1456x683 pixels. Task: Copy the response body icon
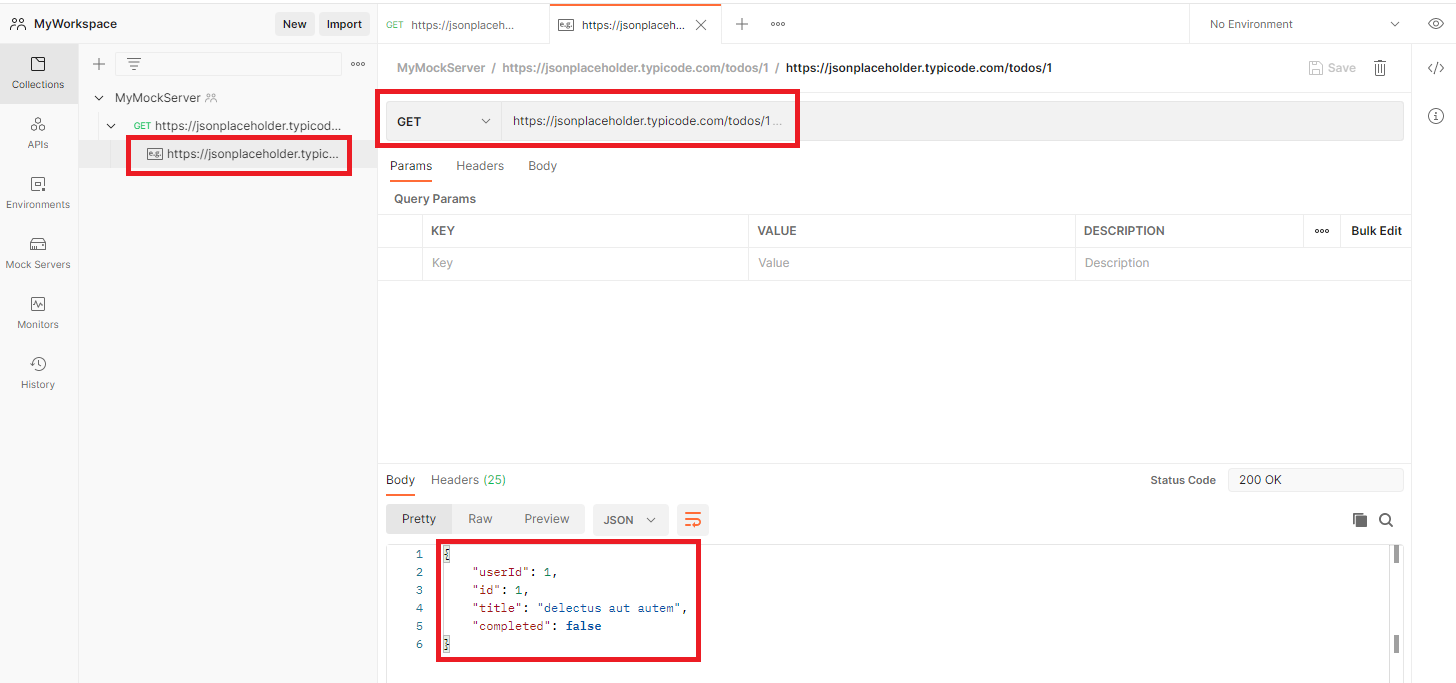click(1359, 519)
